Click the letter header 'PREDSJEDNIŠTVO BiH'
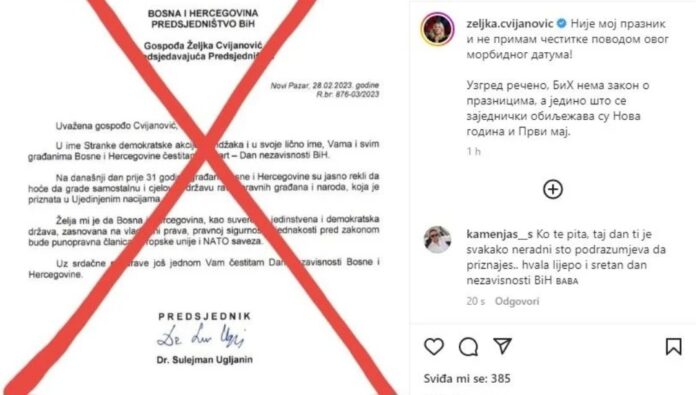Image resolution: width=696 pixels, height=395 pixels. [203, 24]
